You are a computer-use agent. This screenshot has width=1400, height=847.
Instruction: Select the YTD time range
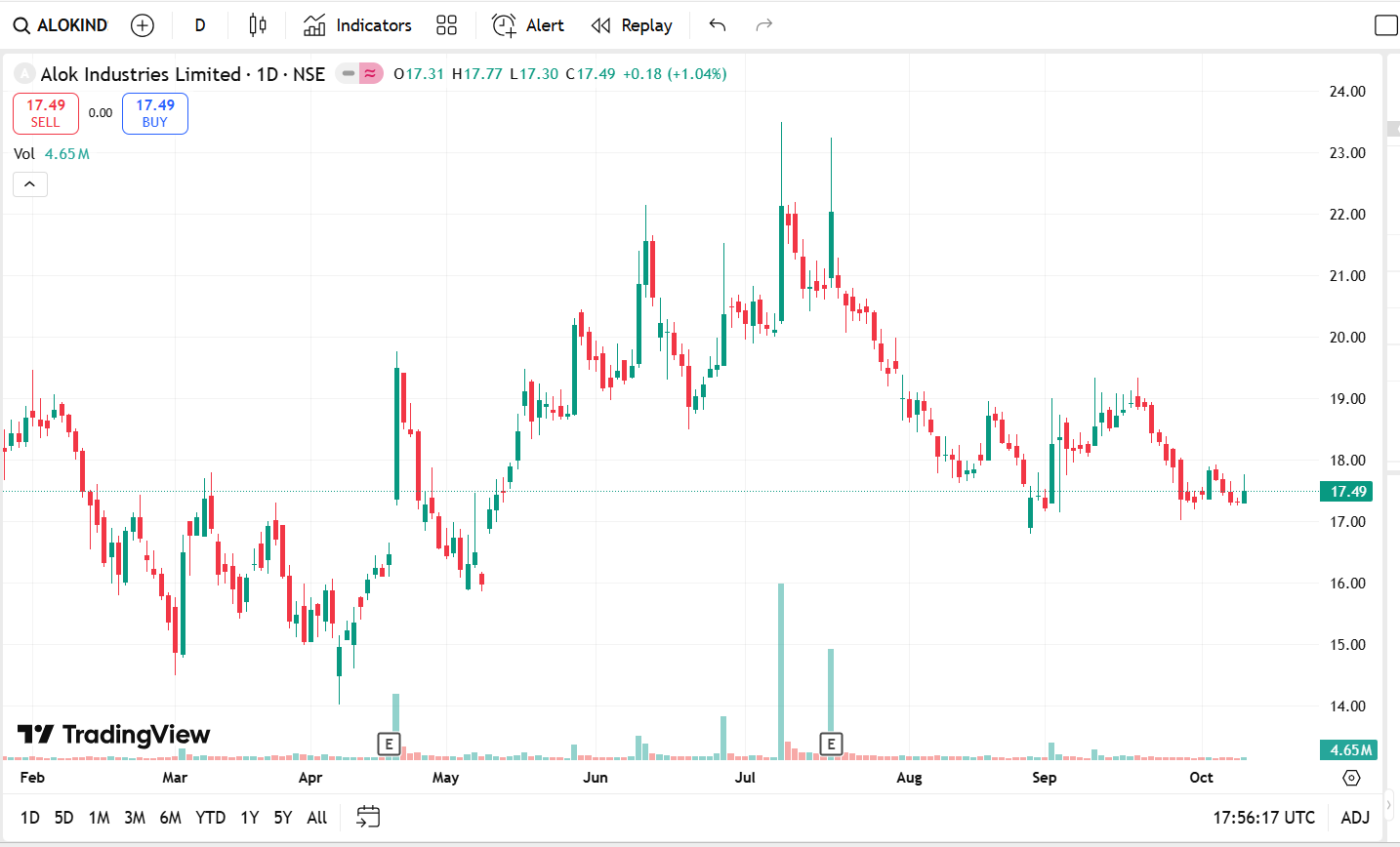[210, 818]
